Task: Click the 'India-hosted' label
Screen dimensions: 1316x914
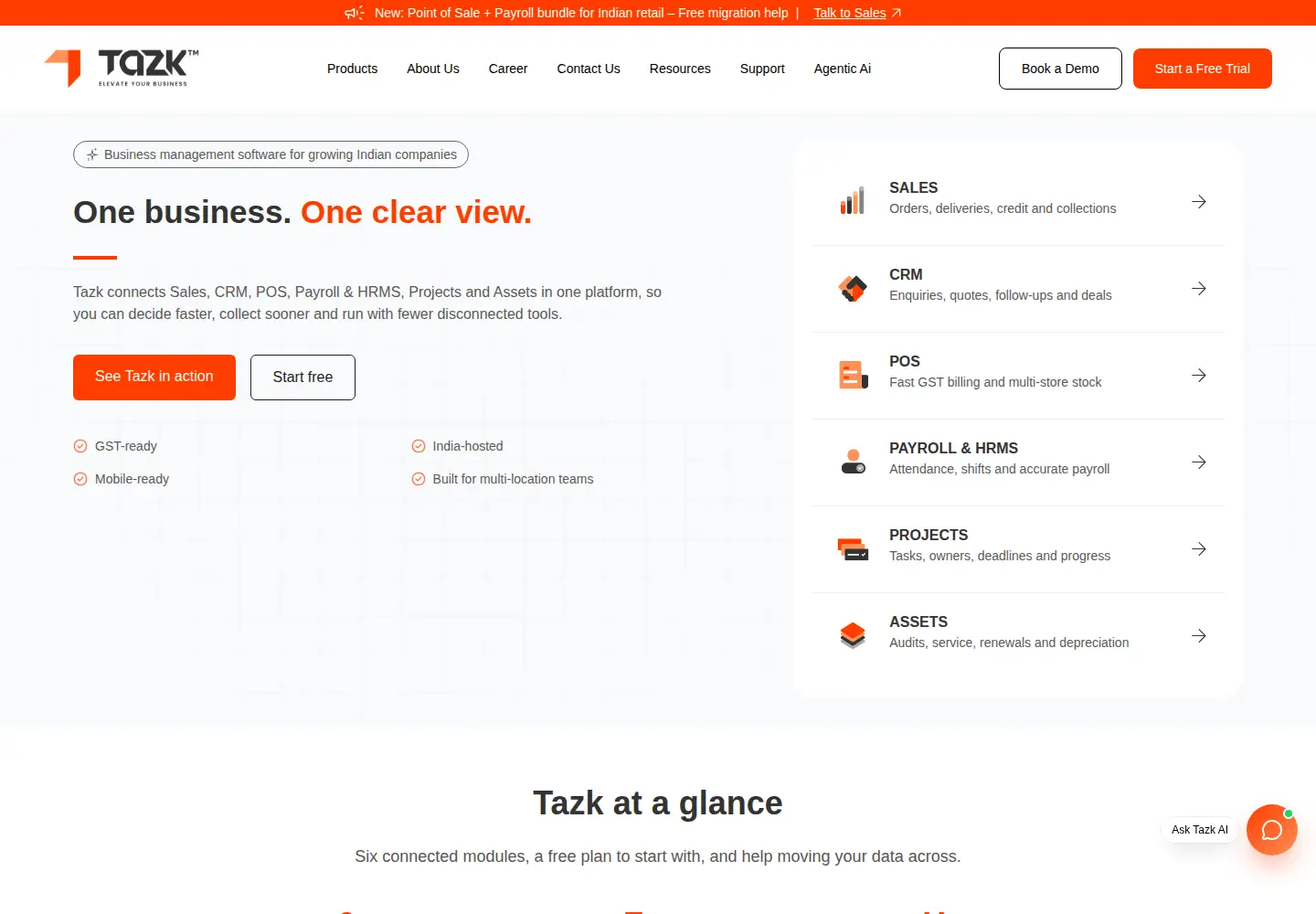Action: point(468,446)
